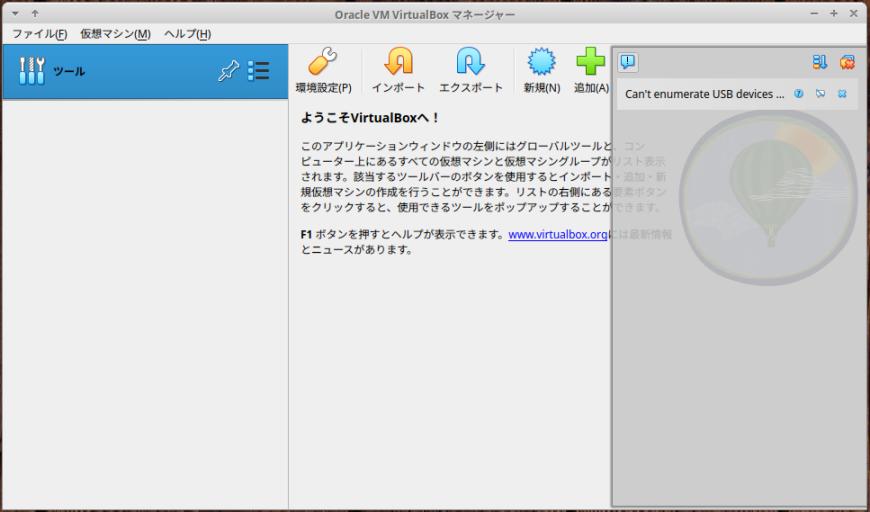The height and width of the screenshot is (512, 870).
Task: Click the エクスポート export appliance icon
Action: (471, 70)
